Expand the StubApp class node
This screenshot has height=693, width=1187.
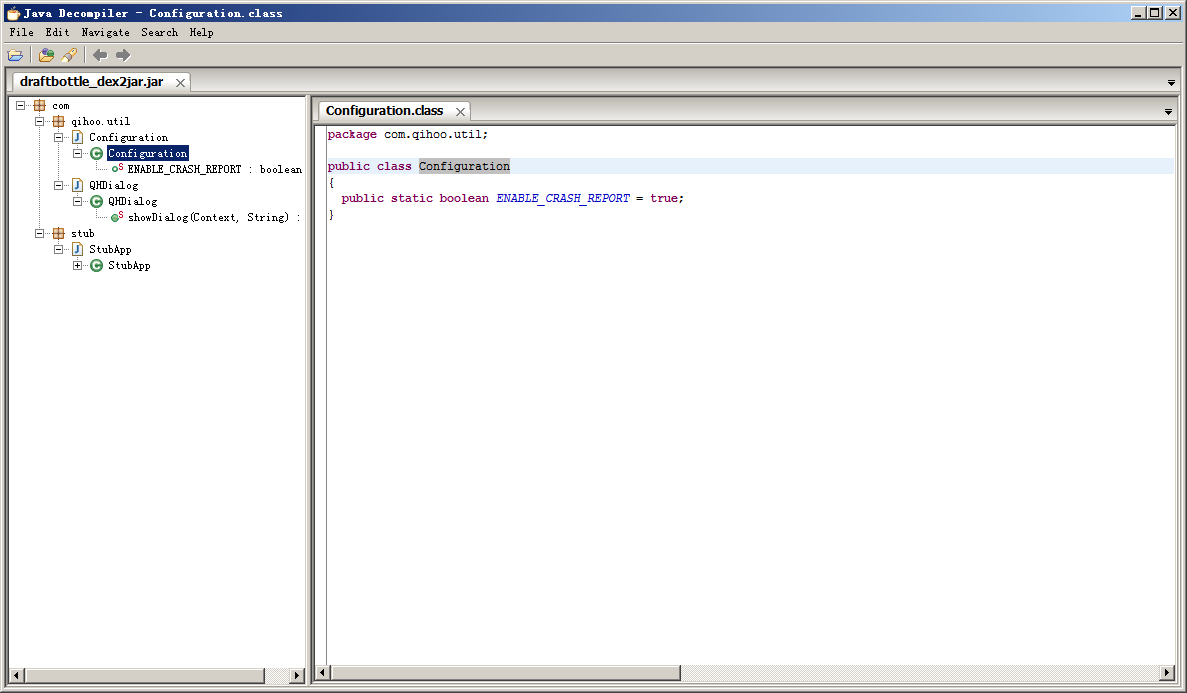77,265
